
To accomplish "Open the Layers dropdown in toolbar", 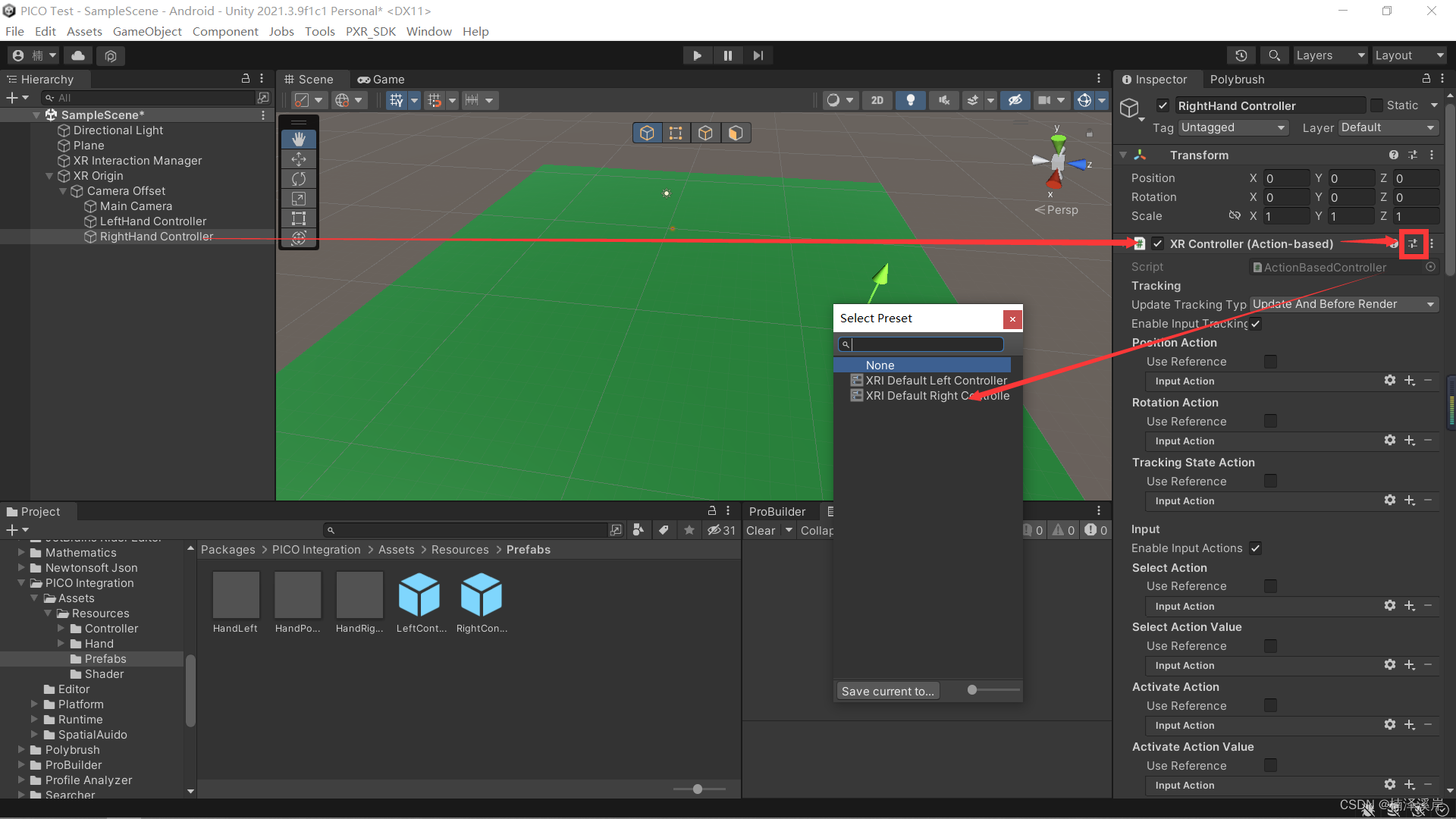I will 1329,55.
